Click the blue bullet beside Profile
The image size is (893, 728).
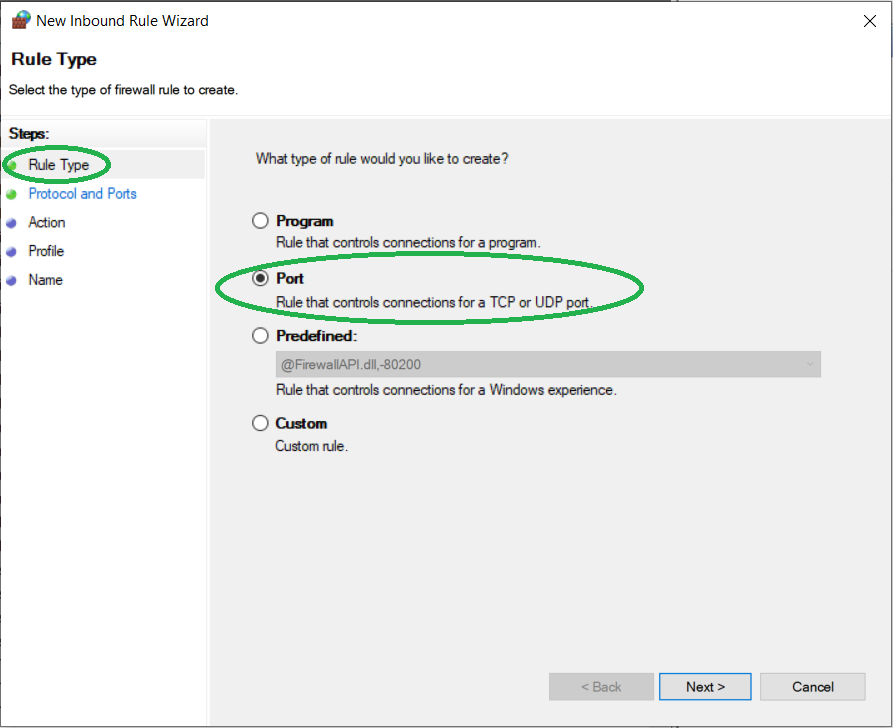[12, 252]
